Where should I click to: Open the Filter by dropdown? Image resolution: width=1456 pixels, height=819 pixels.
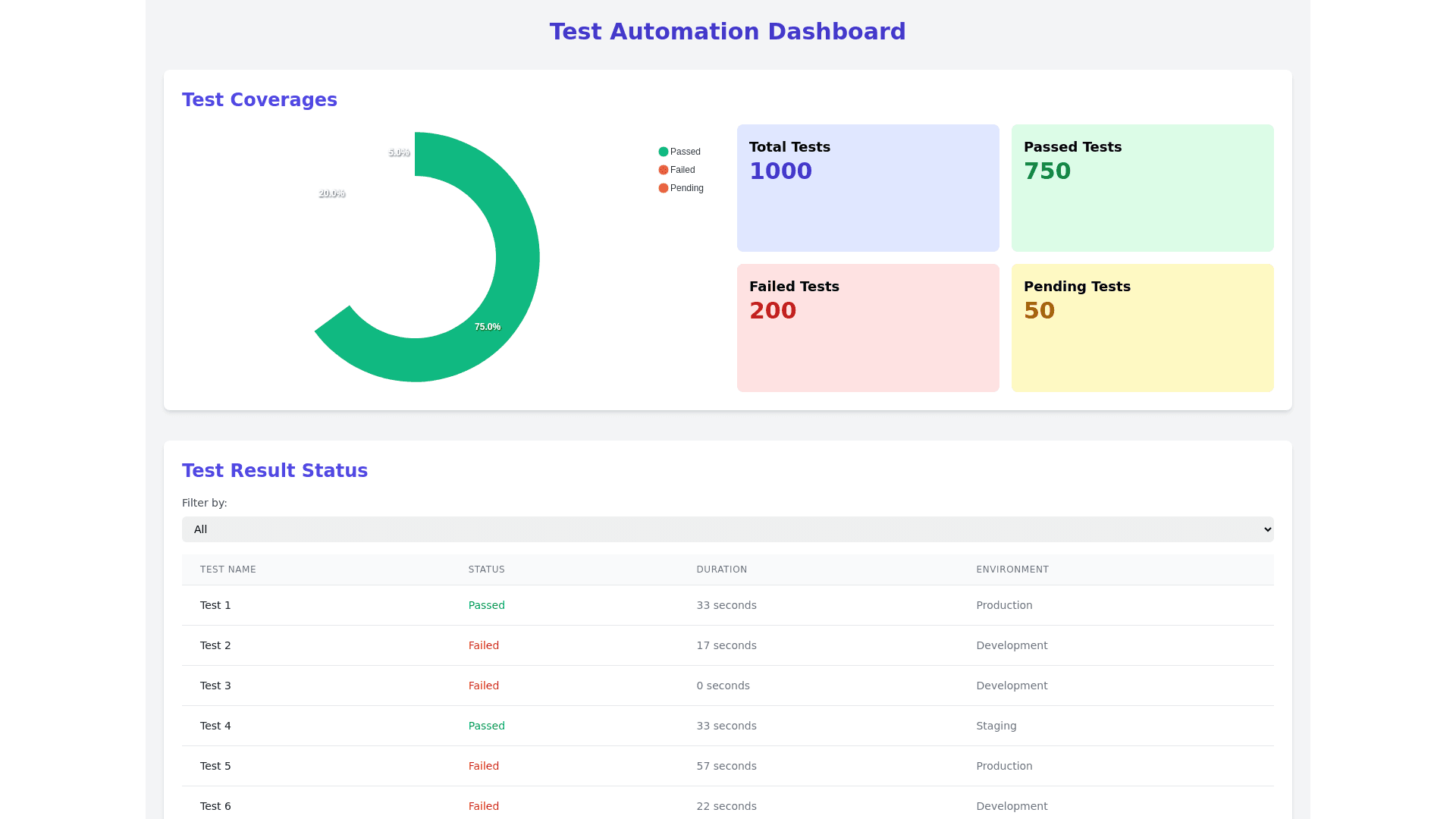pyautogui.click(x=727, y=529)
